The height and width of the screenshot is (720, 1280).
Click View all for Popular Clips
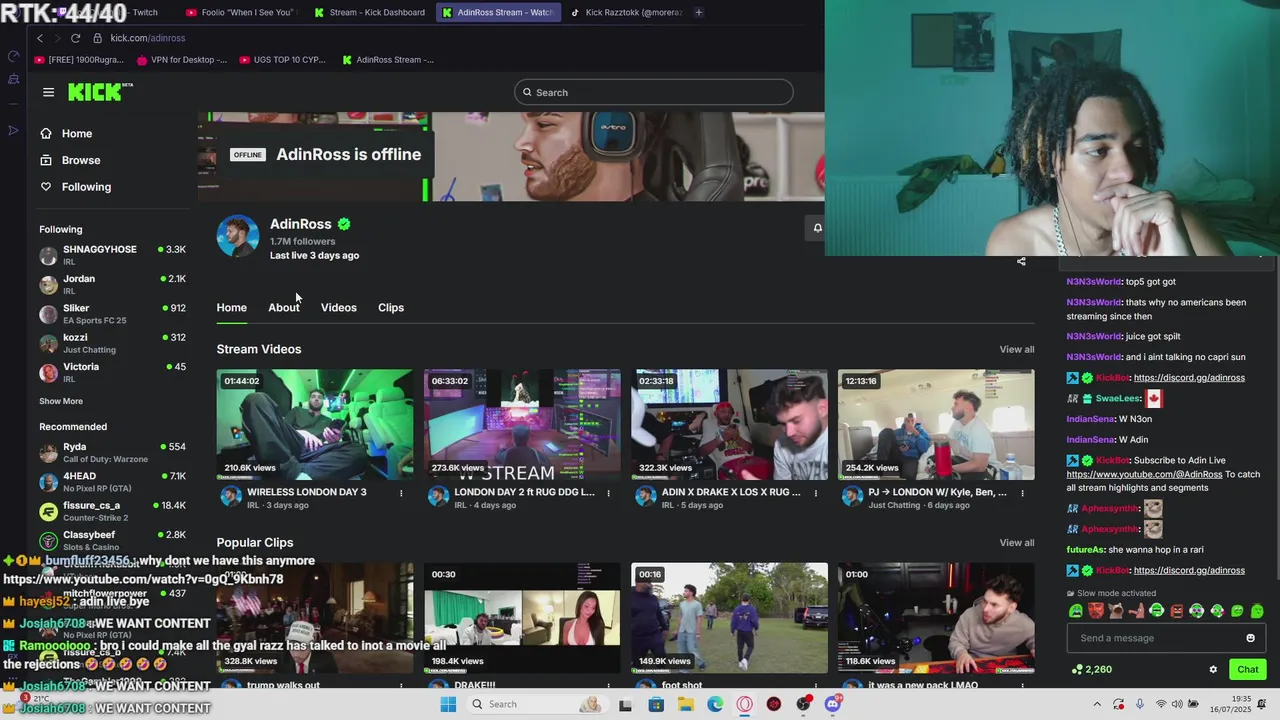pos(1017,543)
